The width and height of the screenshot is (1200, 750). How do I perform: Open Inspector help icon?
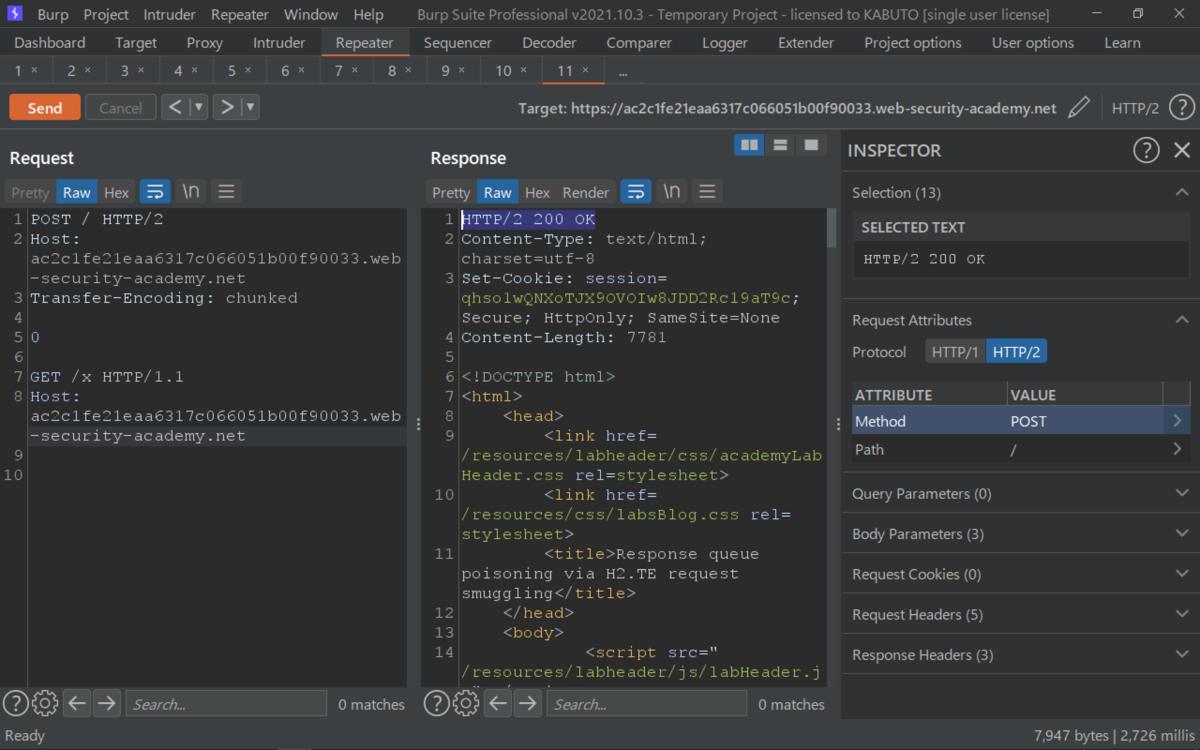pos(1146,150)
